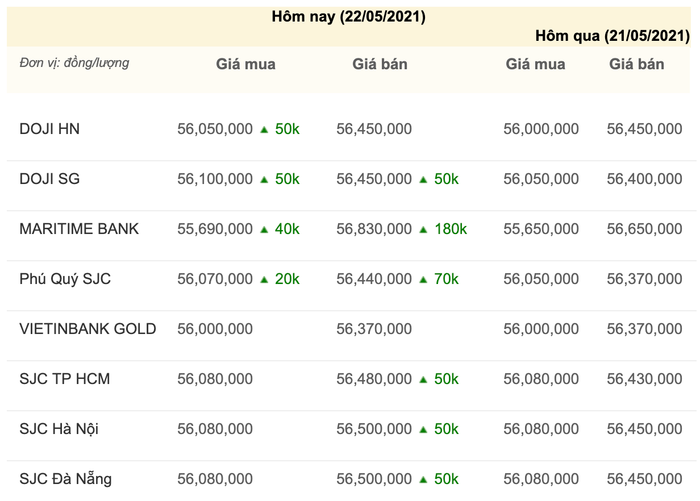Click the green up arrow beside DOJI HN buy price
Screen dimensions: 700x501
[x=264, y=129]
